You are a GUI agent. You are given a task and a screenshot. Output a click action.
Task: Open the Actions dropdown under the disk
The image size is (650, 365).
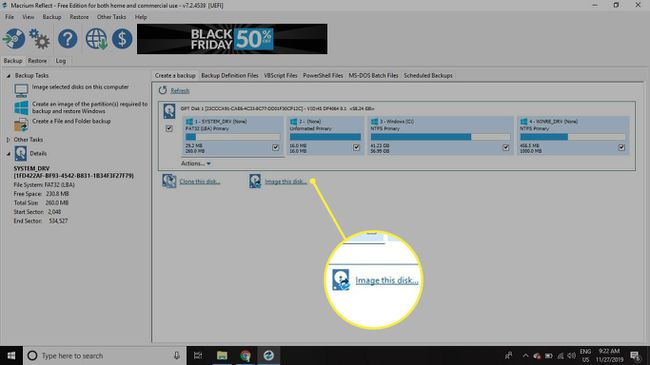[196, 163]
